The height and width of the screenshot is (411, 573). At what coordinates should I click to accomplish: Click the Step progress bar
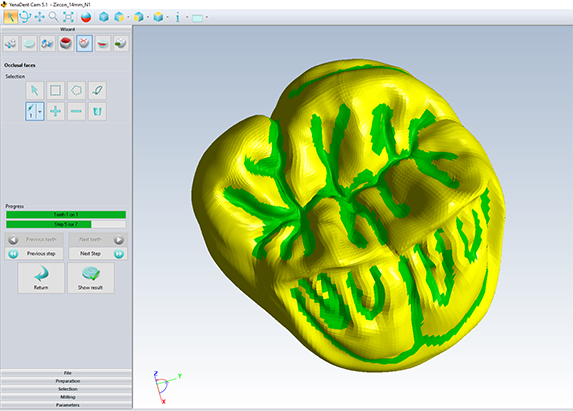(66, 224)
